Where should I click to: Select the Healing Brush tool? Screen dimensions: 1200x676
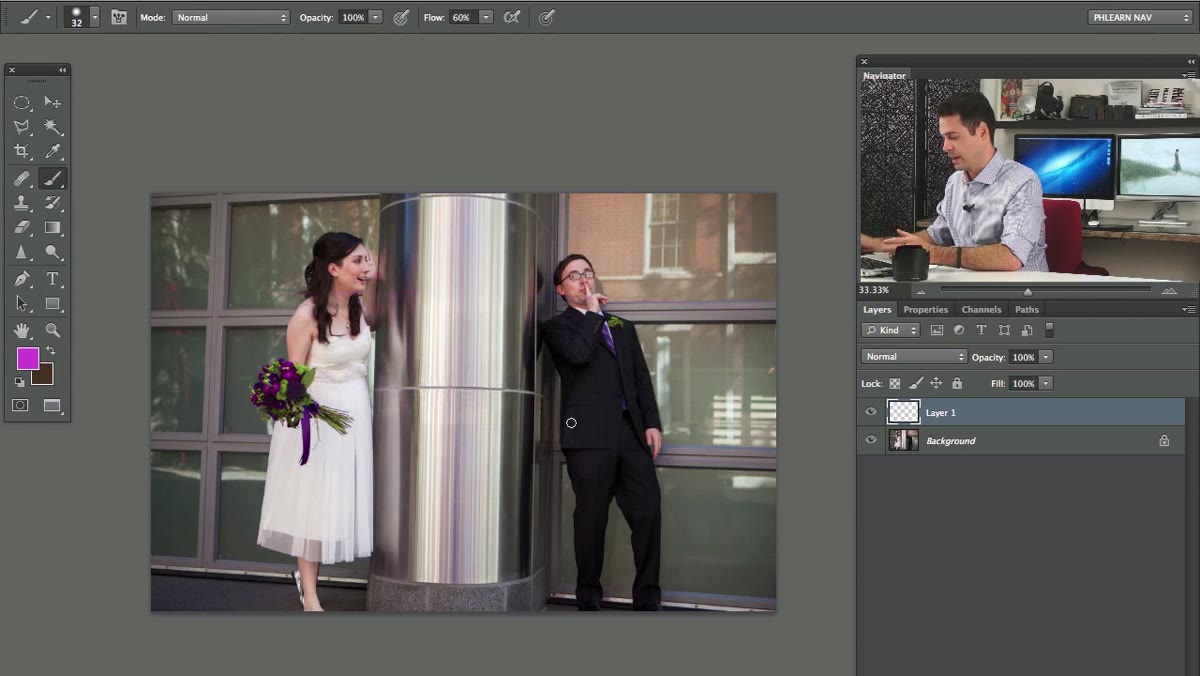click(x=21, y=178)
